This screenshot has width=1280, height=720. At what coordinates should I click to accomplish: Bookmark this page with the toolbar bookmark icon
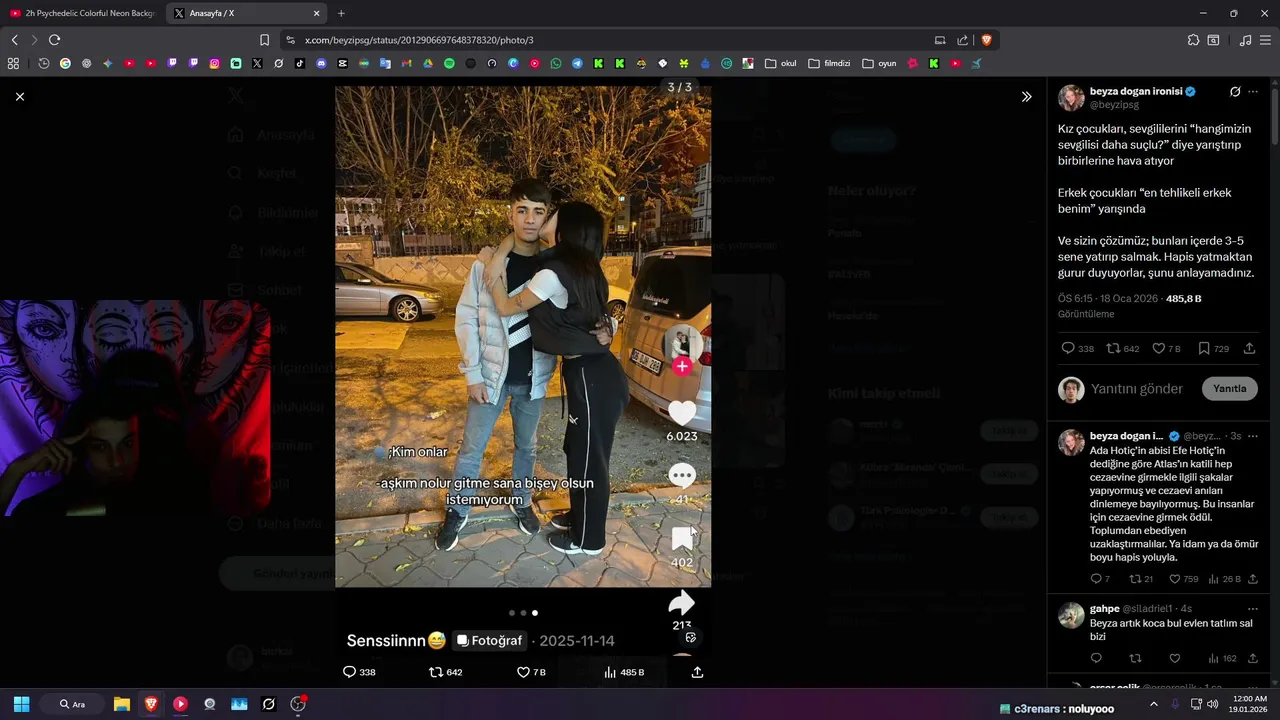click(264, 40)
